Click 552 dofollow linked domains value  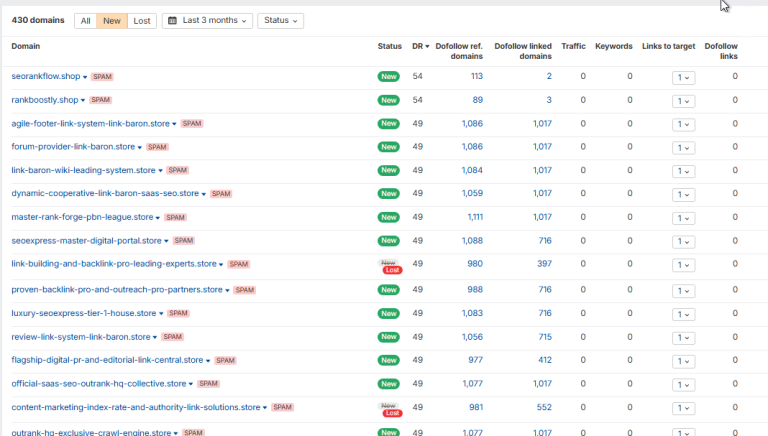point(544,407)
